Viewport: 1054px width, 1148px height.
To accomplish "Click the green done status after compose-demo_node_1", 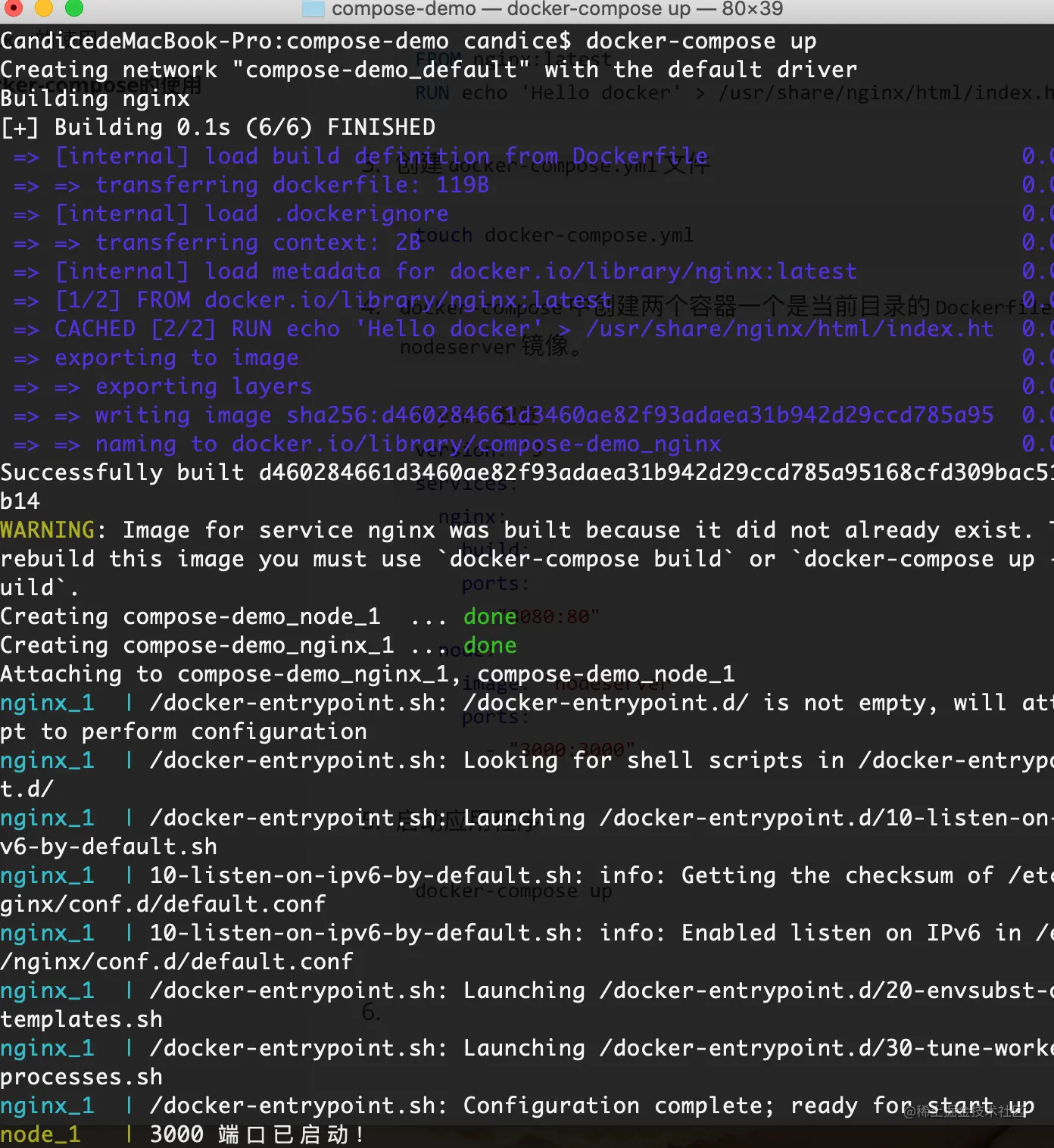I will [x=489, y=616].
